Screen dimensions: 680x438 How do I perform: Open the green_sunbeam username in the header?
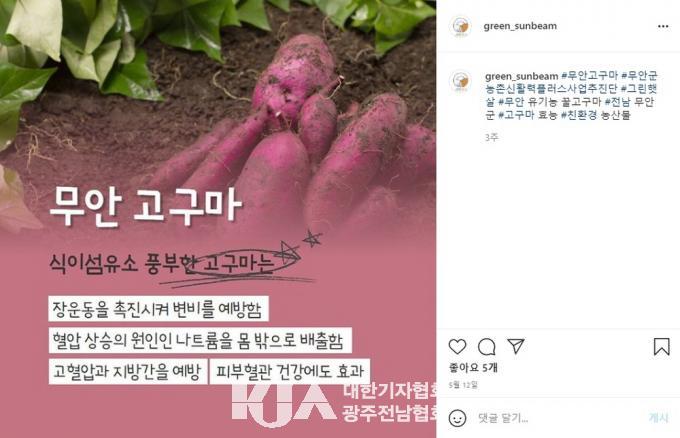pos(520,26)
